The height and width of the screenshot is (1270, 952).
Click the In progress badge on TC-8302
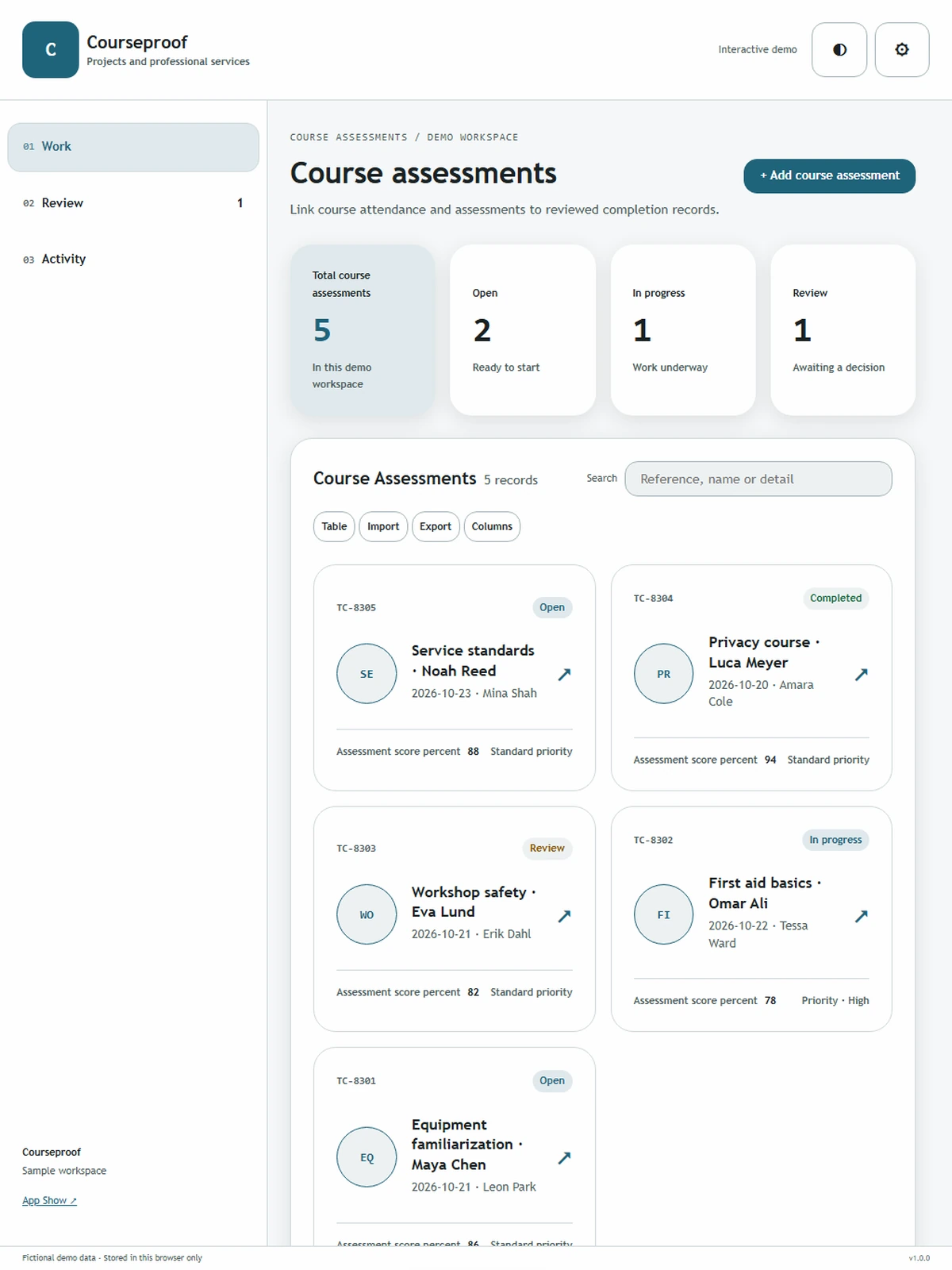(x=835, y=840)
